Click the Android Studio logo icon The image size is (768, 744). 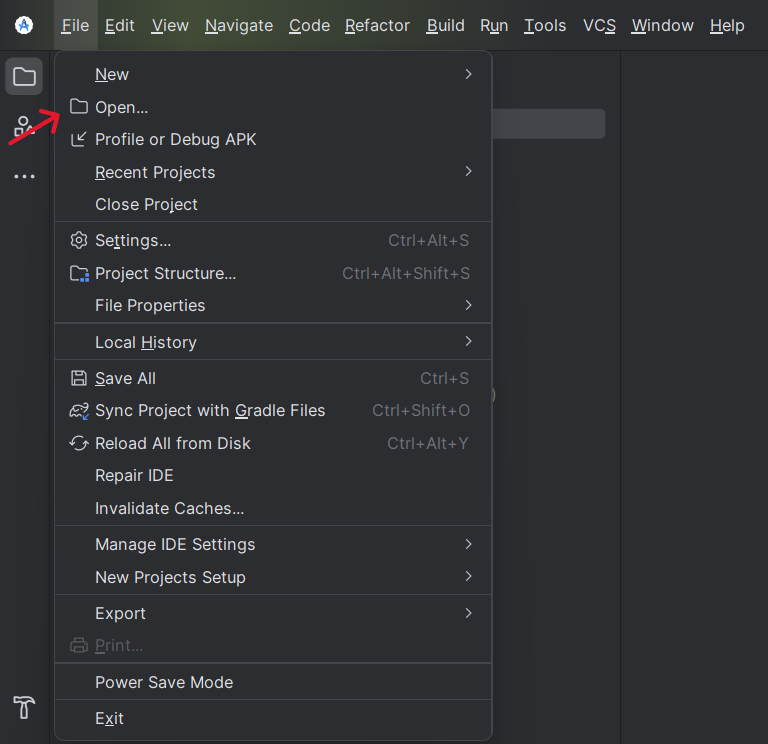coord(24,25)
